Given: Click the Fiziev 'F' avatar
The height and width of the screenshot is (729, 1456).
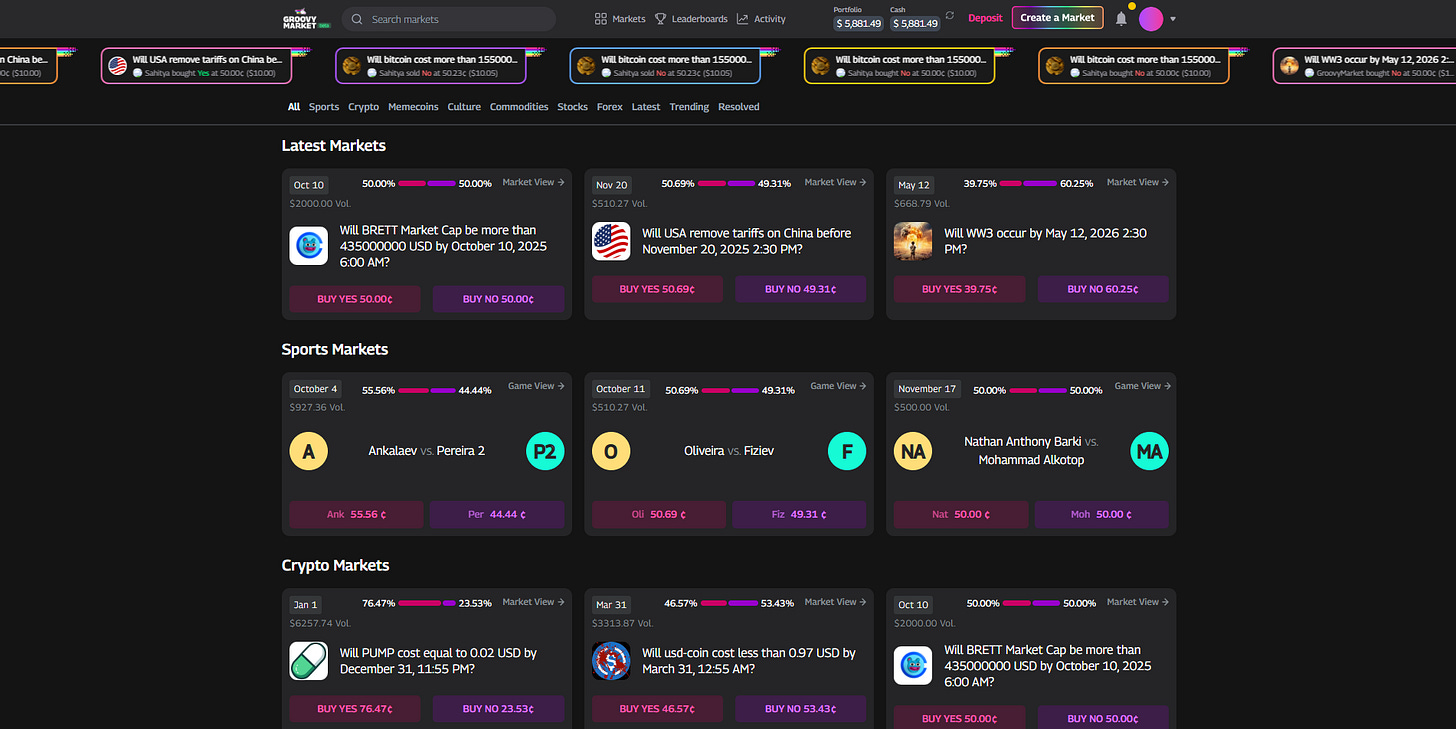Looking at the screenshot, I should 847,451.
